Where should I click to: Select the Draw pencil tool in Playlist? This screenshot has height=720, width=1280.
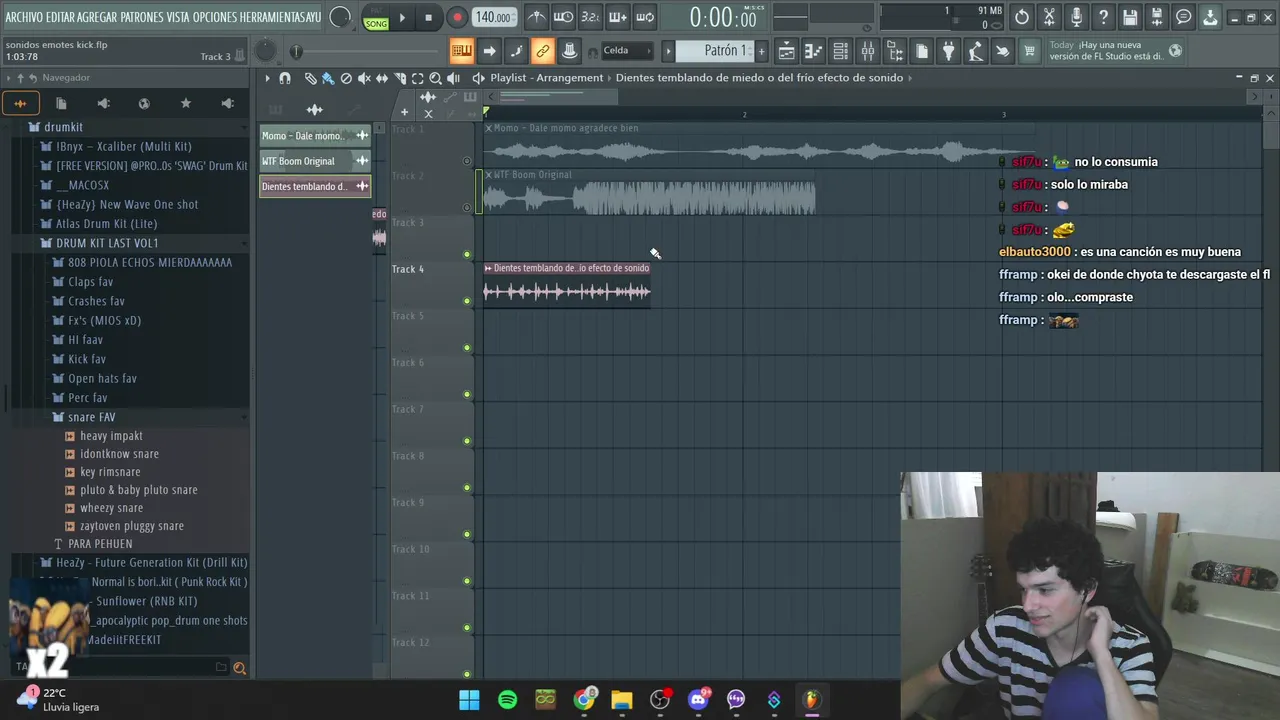point(310,78)
